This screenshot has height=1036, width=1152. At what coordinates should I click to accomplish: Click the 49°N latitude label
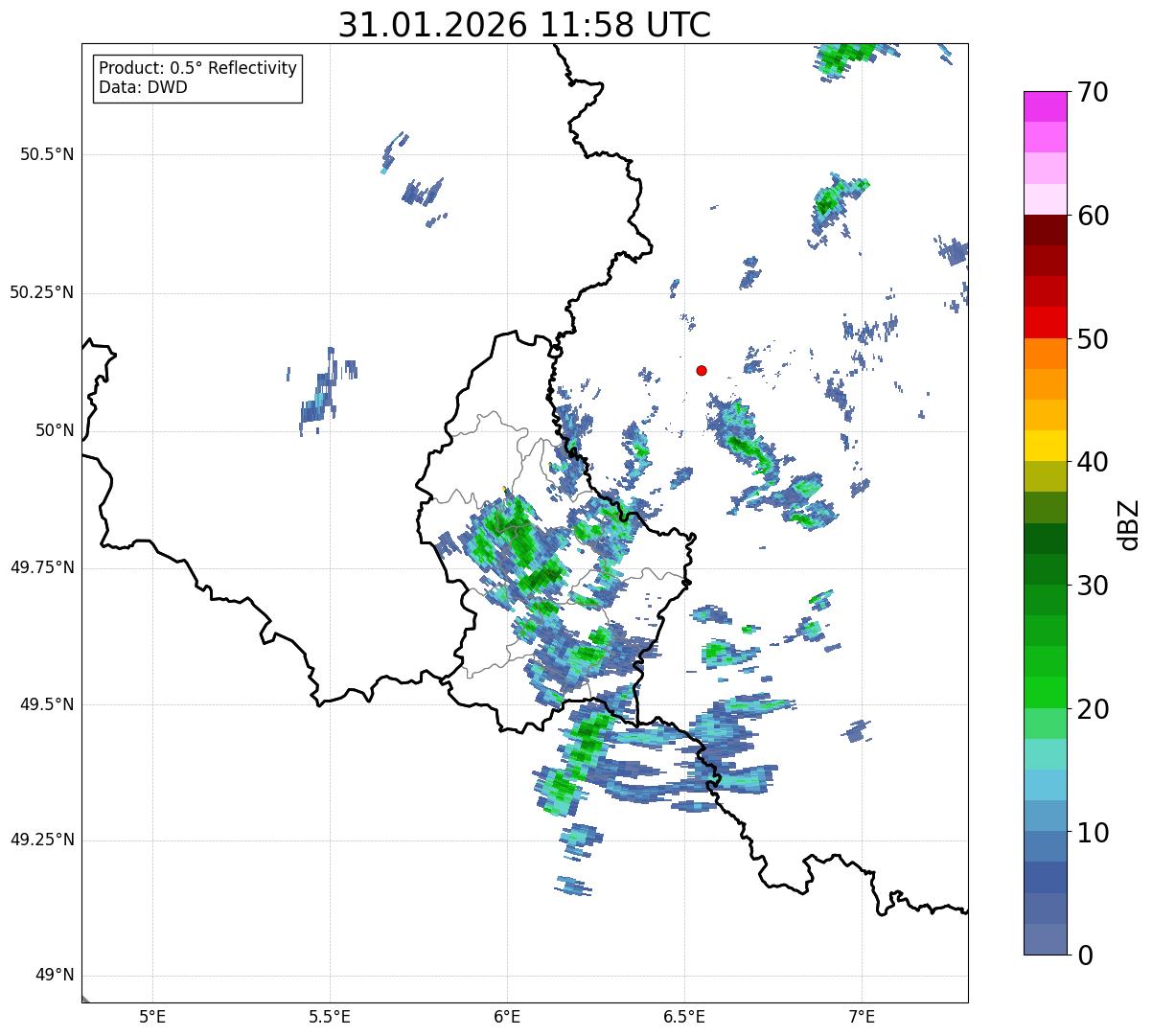coord(52,976)
